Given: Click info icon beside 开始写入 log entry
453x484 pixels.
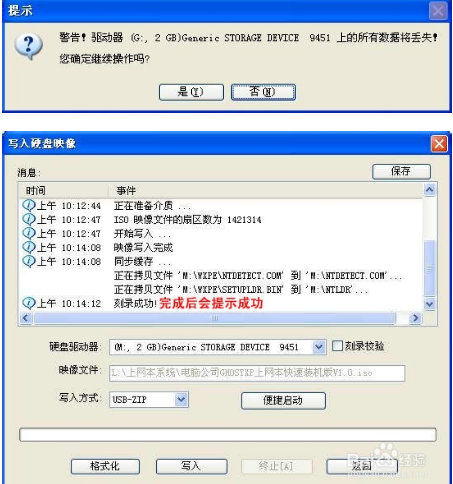Looking at the screenshot, I should (x=29, y=233).
